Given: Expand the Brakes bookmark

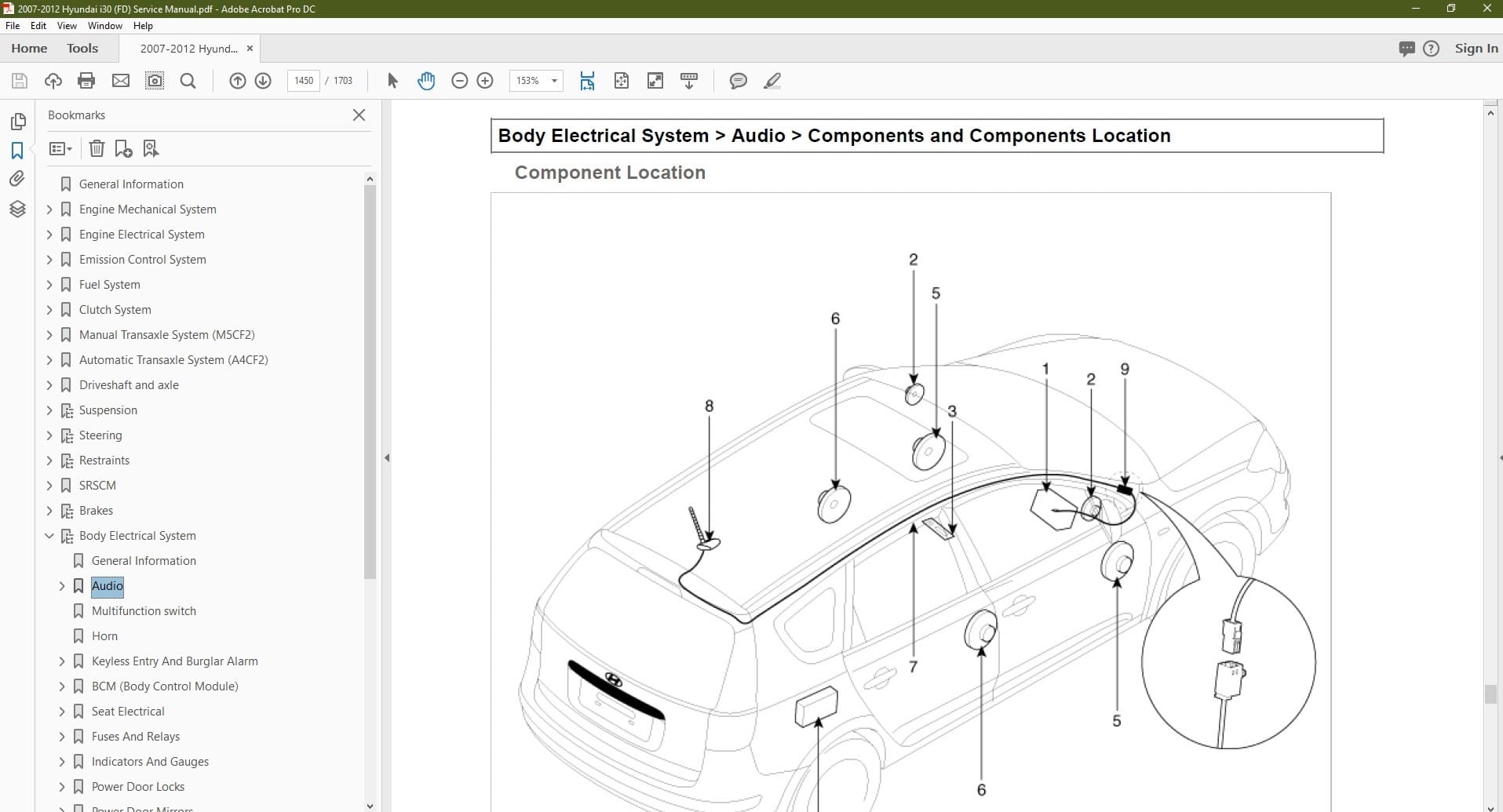Looking at the screenshot, I should pyautogui.click(x=49, y=511).
